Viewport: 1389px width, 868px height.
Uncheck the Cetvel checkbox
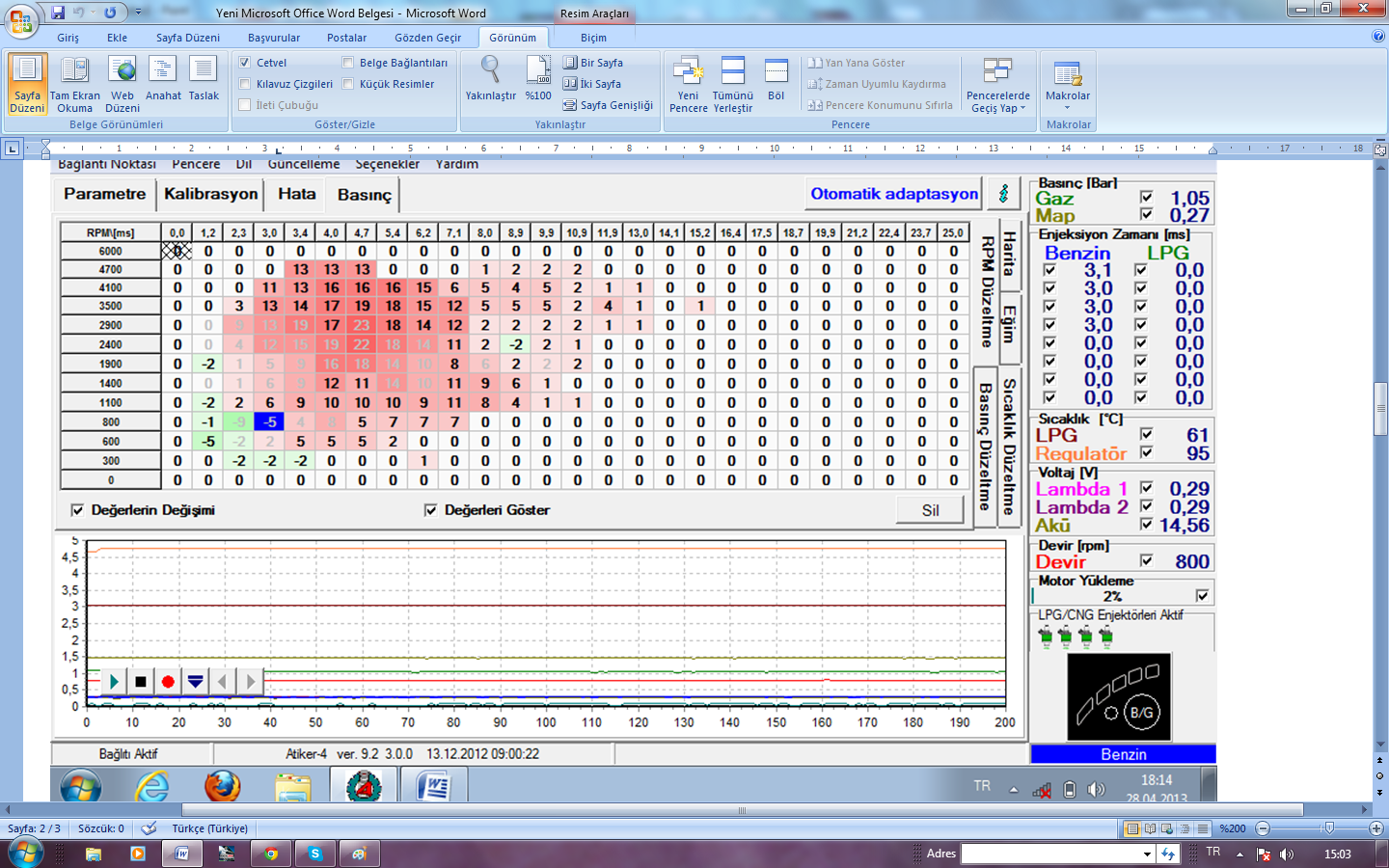coord(245,63)
